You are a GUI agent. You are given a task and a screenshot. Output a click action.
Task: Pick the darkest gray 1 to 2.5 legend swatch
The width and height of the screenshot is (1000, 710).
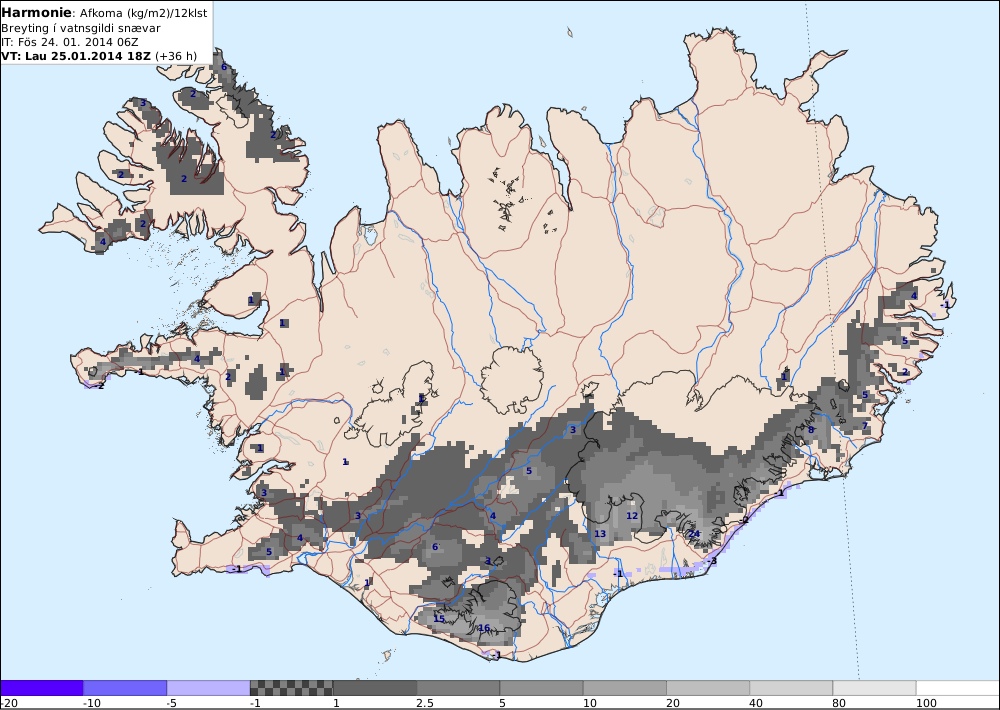tap(375, 688)
